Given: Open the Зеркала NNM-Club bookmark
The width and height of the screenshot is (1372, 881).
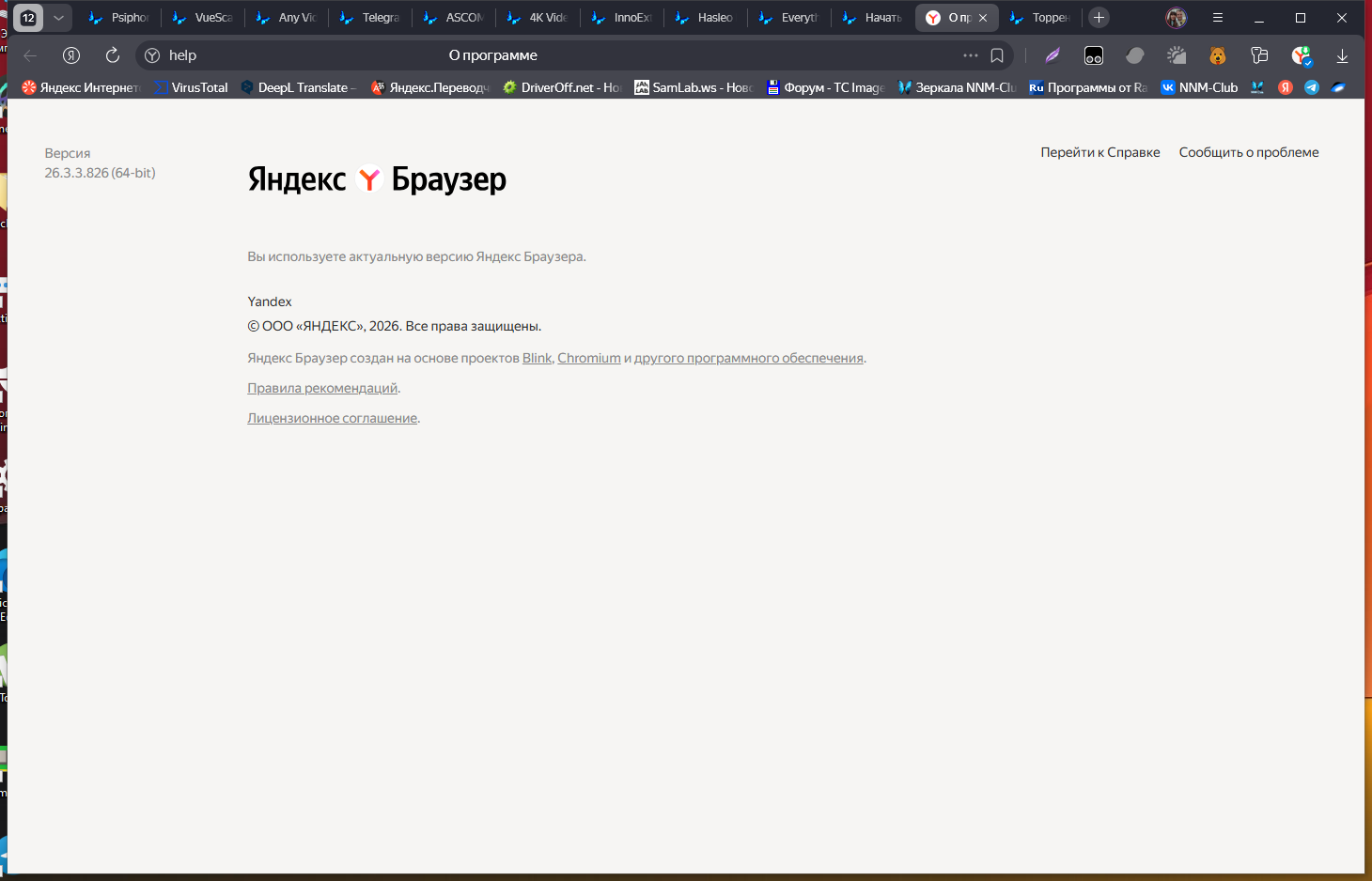Looking at the screenshot, I should pos(957,87).
